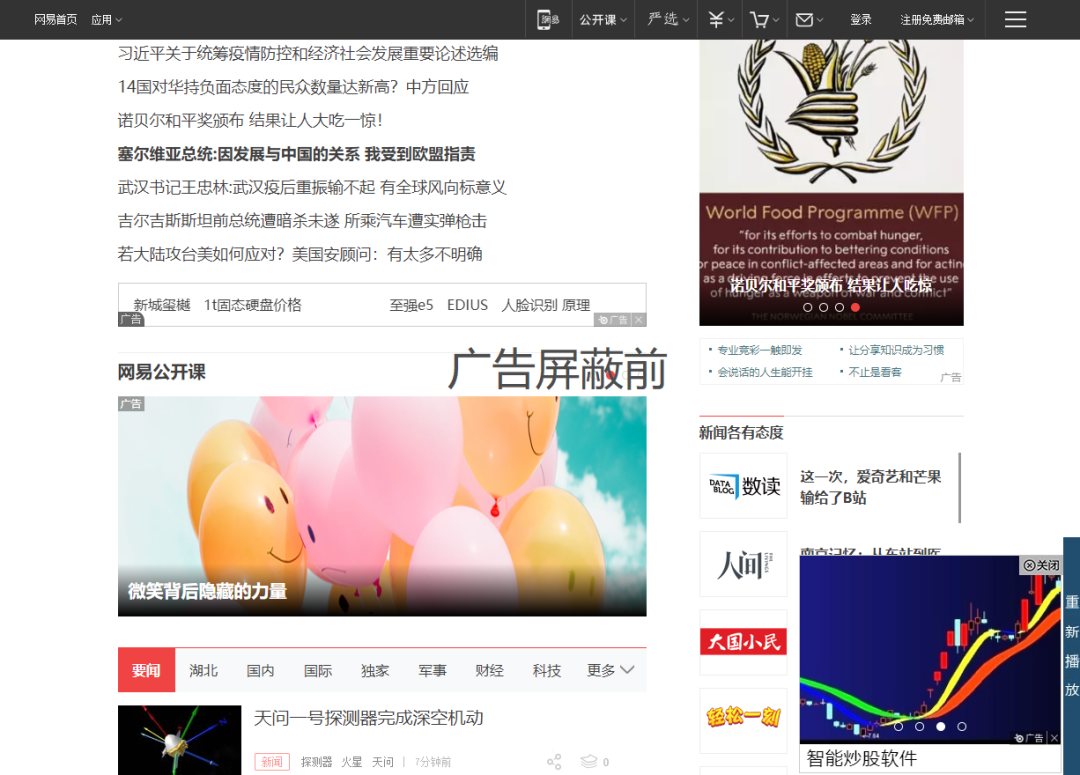The height and width of the screenshot is (775, 1080).
Task: Click link 会说话的人生能开挂
Action: (765, 372)
